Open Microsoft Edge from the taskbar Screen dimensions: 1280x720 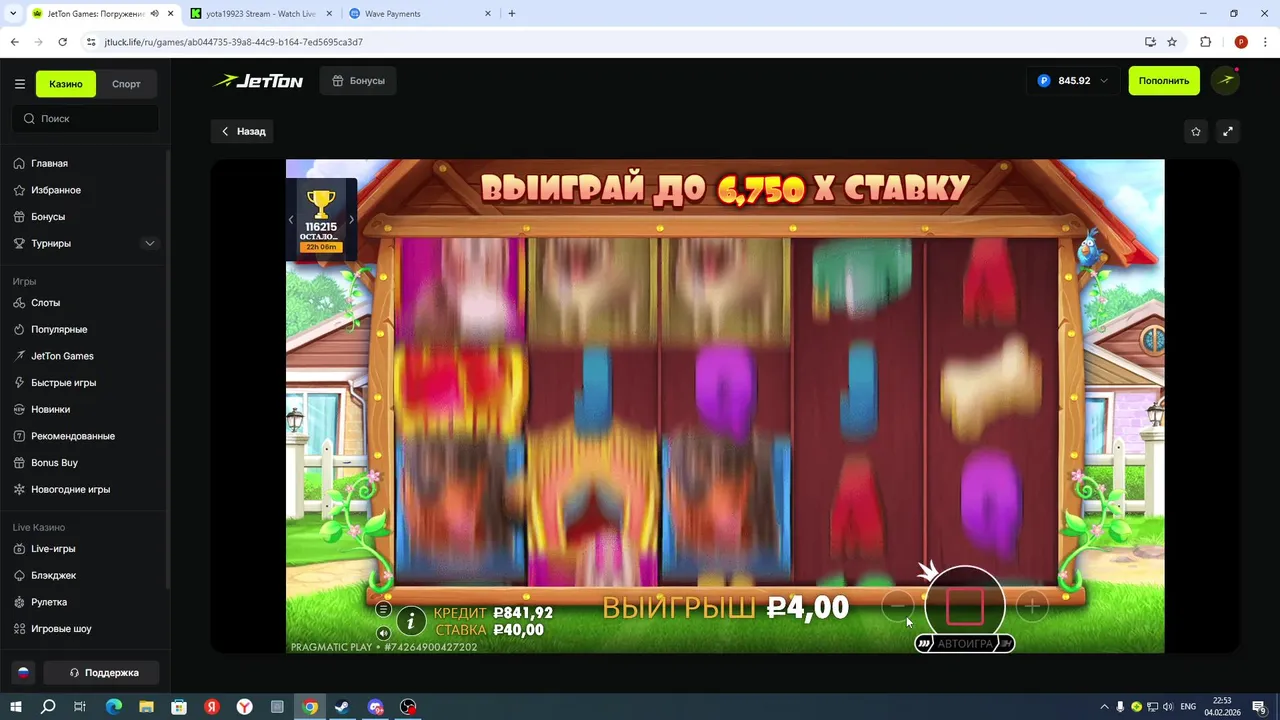point(113,707)
